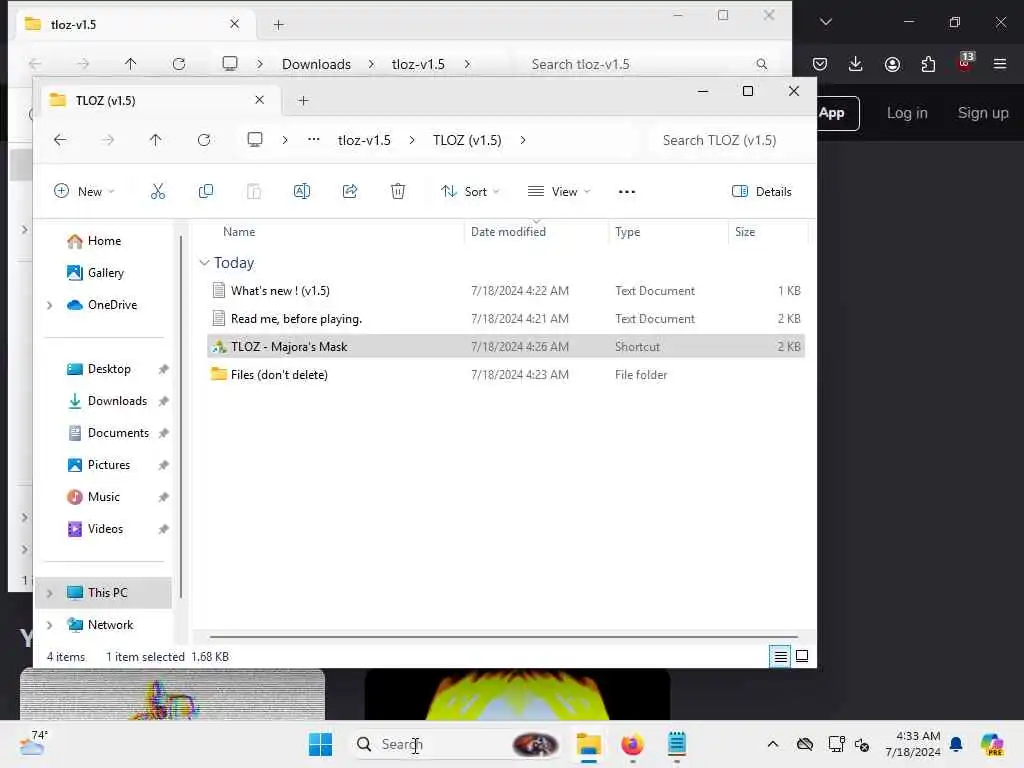Switch to large thumbnails view icon in status bar

pyautogui.click(x=802, y=656)
